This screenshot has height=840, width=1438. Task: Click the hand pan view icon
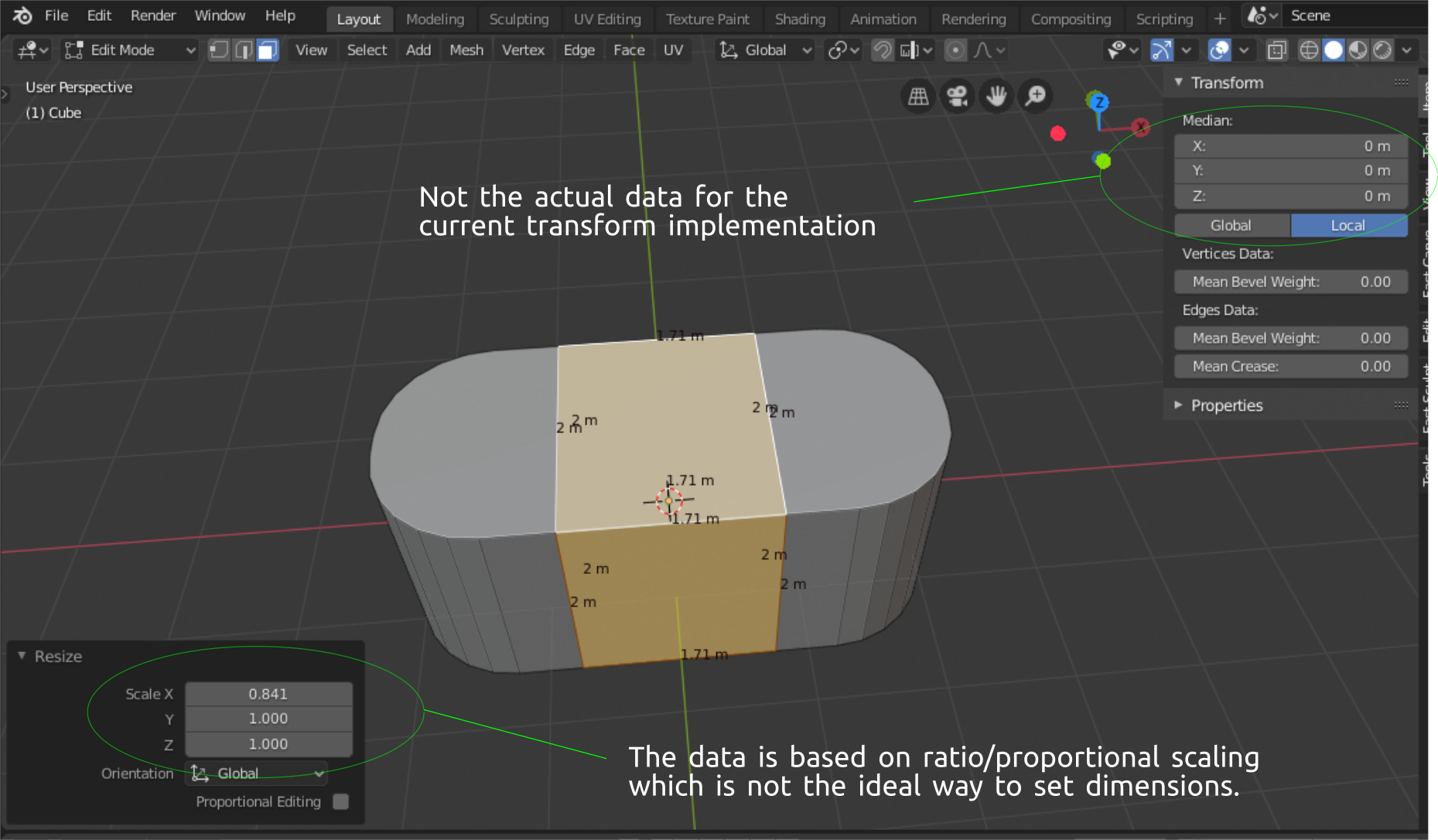click(x=996, y=96)
